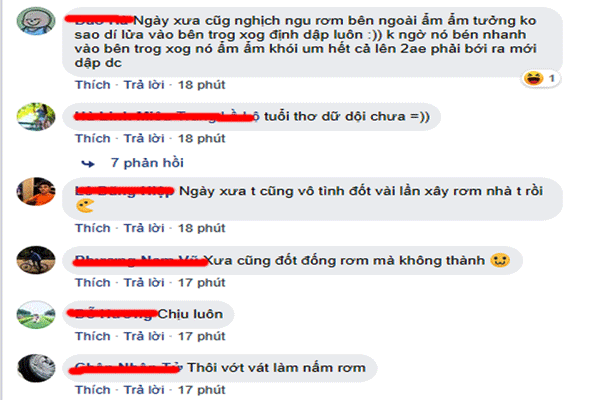Click the reaction count next to laughing emoji

click(x=552, y=78)
